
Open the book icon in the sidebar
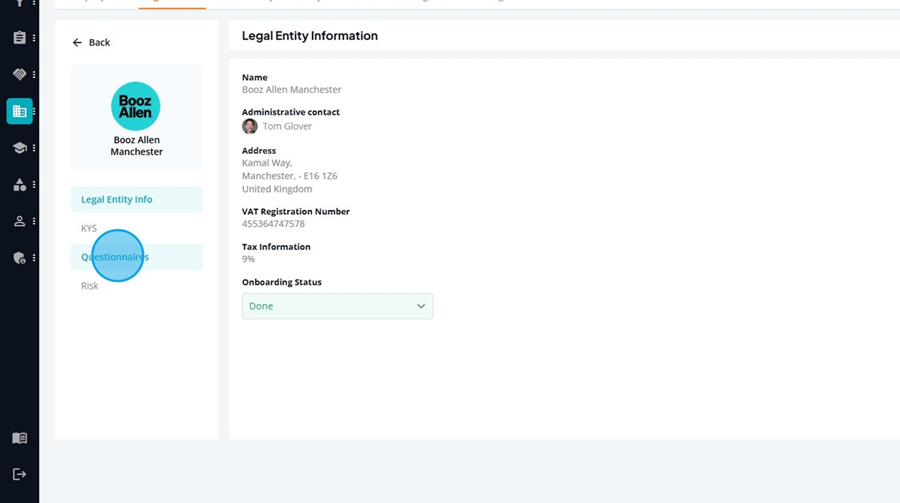[19, 439]
